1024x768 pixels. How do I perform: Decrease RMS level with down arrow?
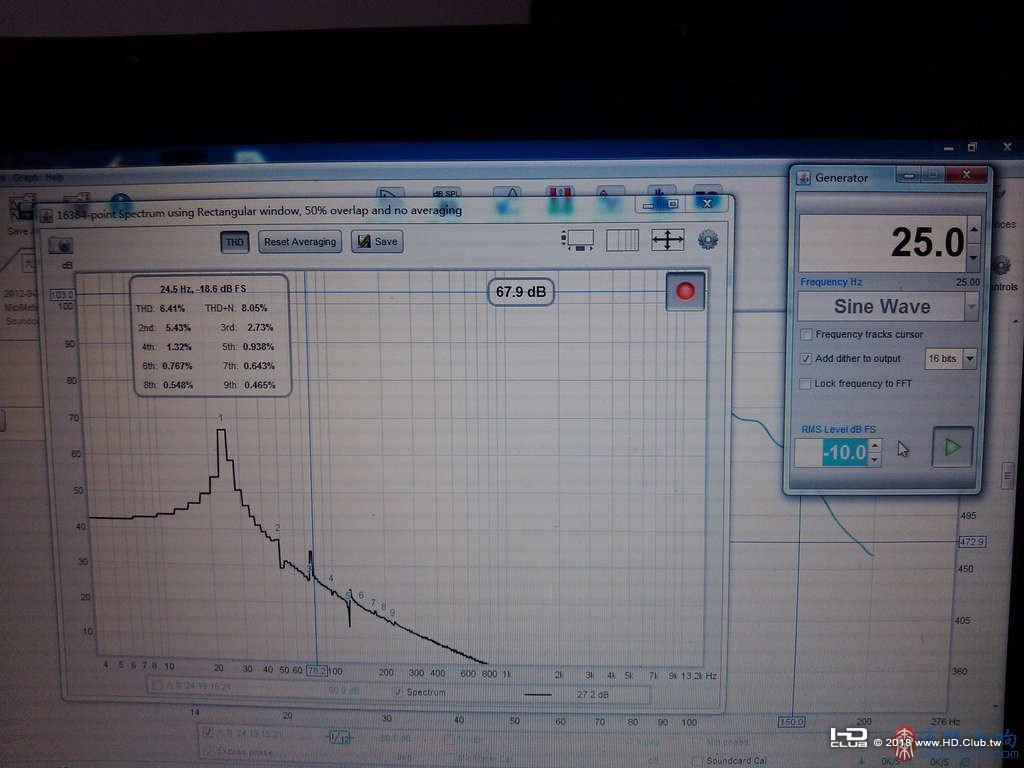tap(875, 459)
